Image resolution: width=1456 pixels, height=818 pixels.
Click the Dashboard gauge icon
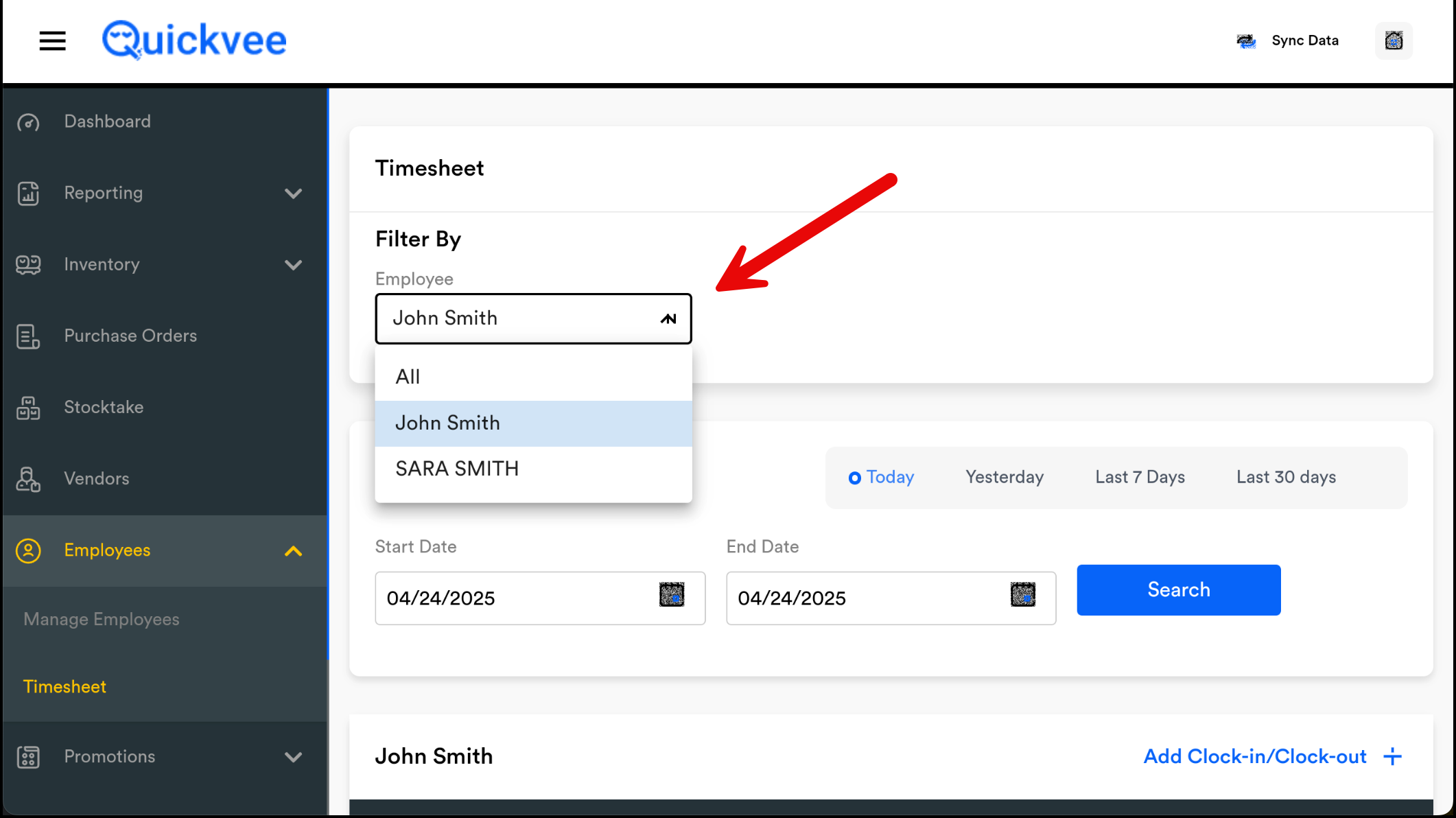click(x=28, y=122)
